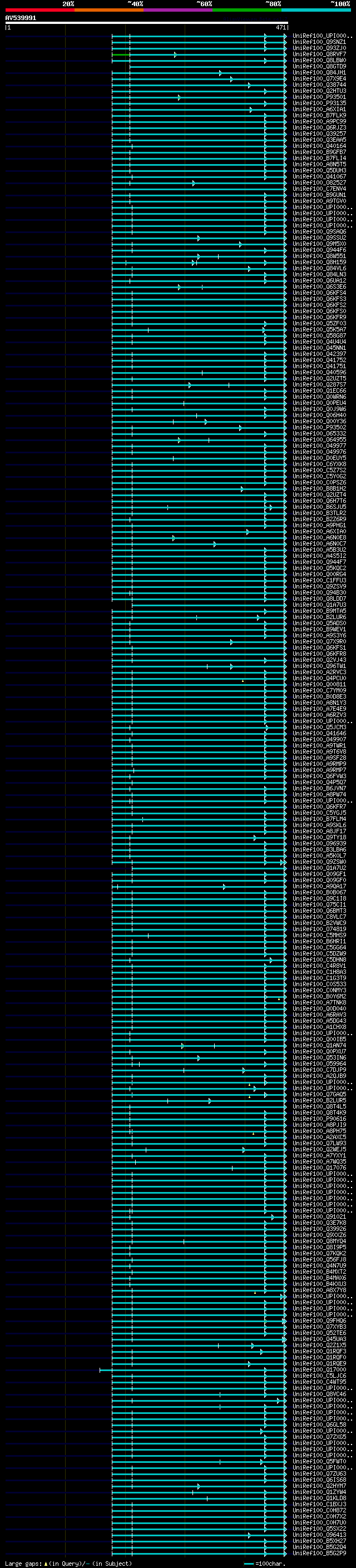Click hit UniRef100_A8PW74

319,794
